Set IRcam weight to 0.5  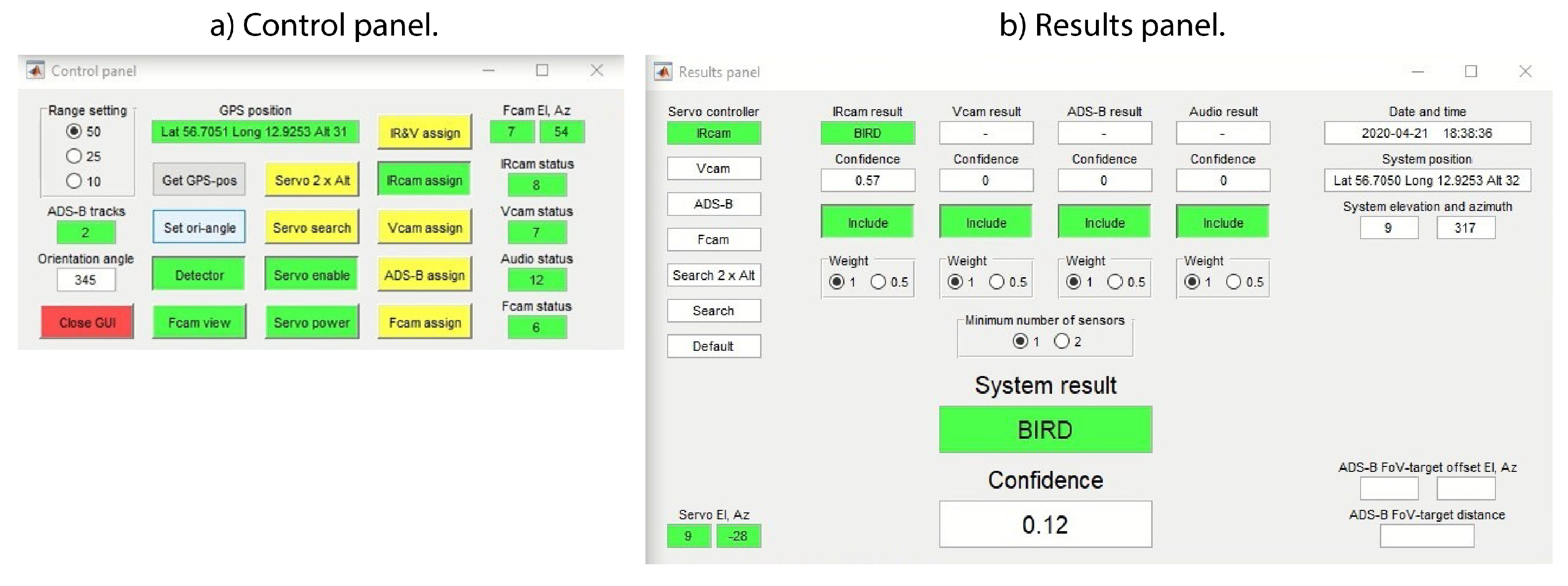click(878, 282)
